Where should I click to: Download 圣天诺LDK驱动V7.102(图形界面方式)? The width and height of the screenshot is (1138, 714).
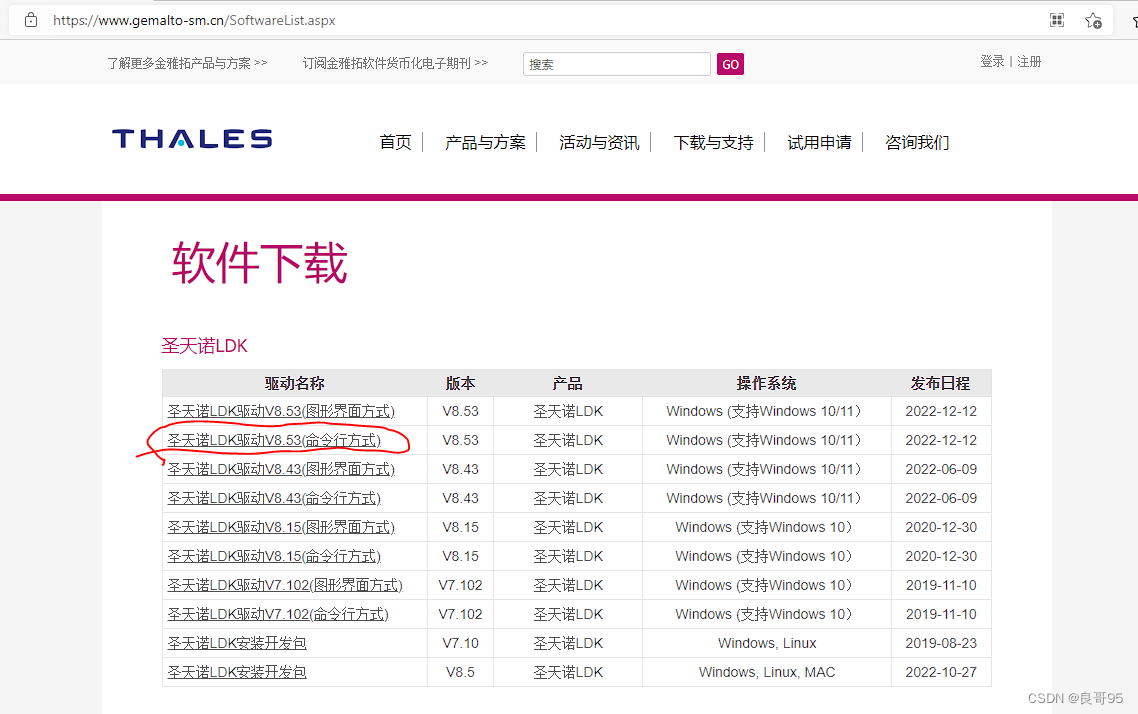pos(284,586)
